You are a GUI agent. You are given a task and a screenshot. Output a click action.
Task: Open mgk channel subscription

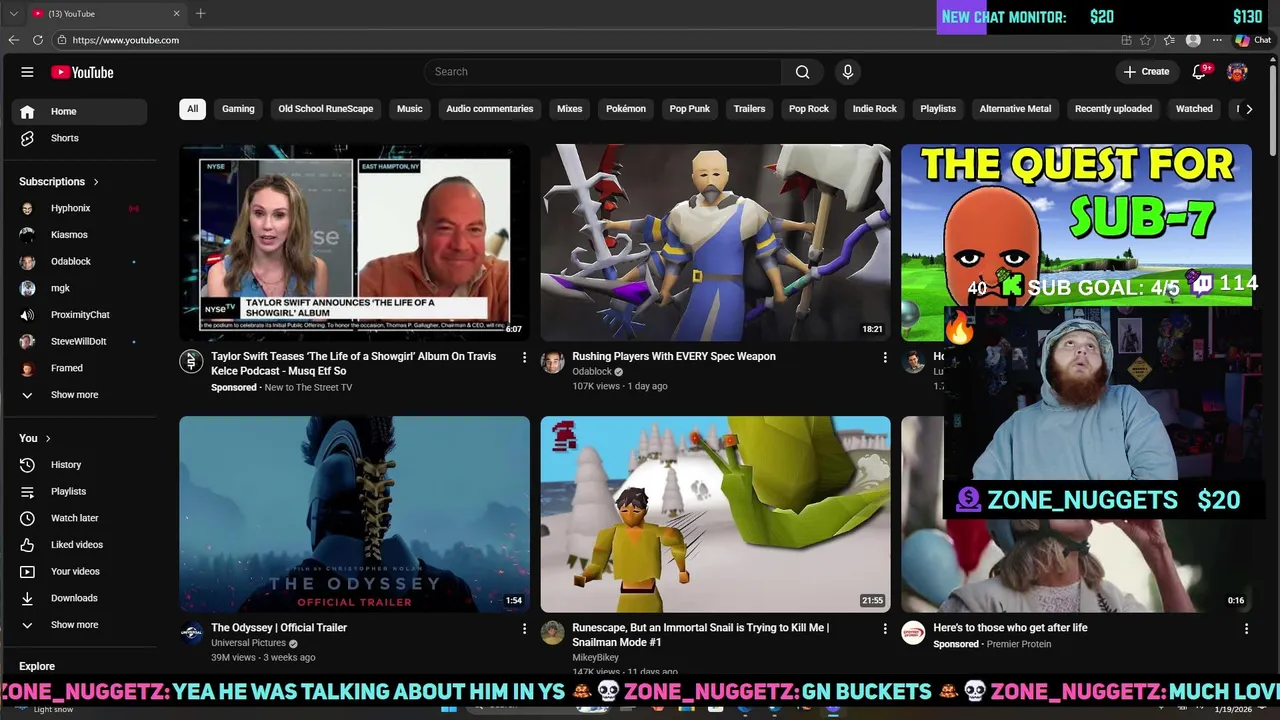(79, 288)
